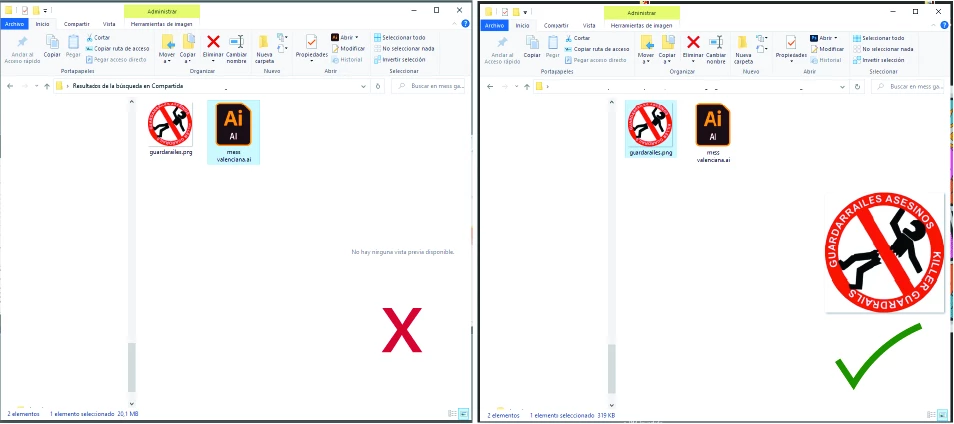The height and width of the screenshot is (424, 954).
Task: Expand Mover a dropdown in right window
Action: (647, 61)
